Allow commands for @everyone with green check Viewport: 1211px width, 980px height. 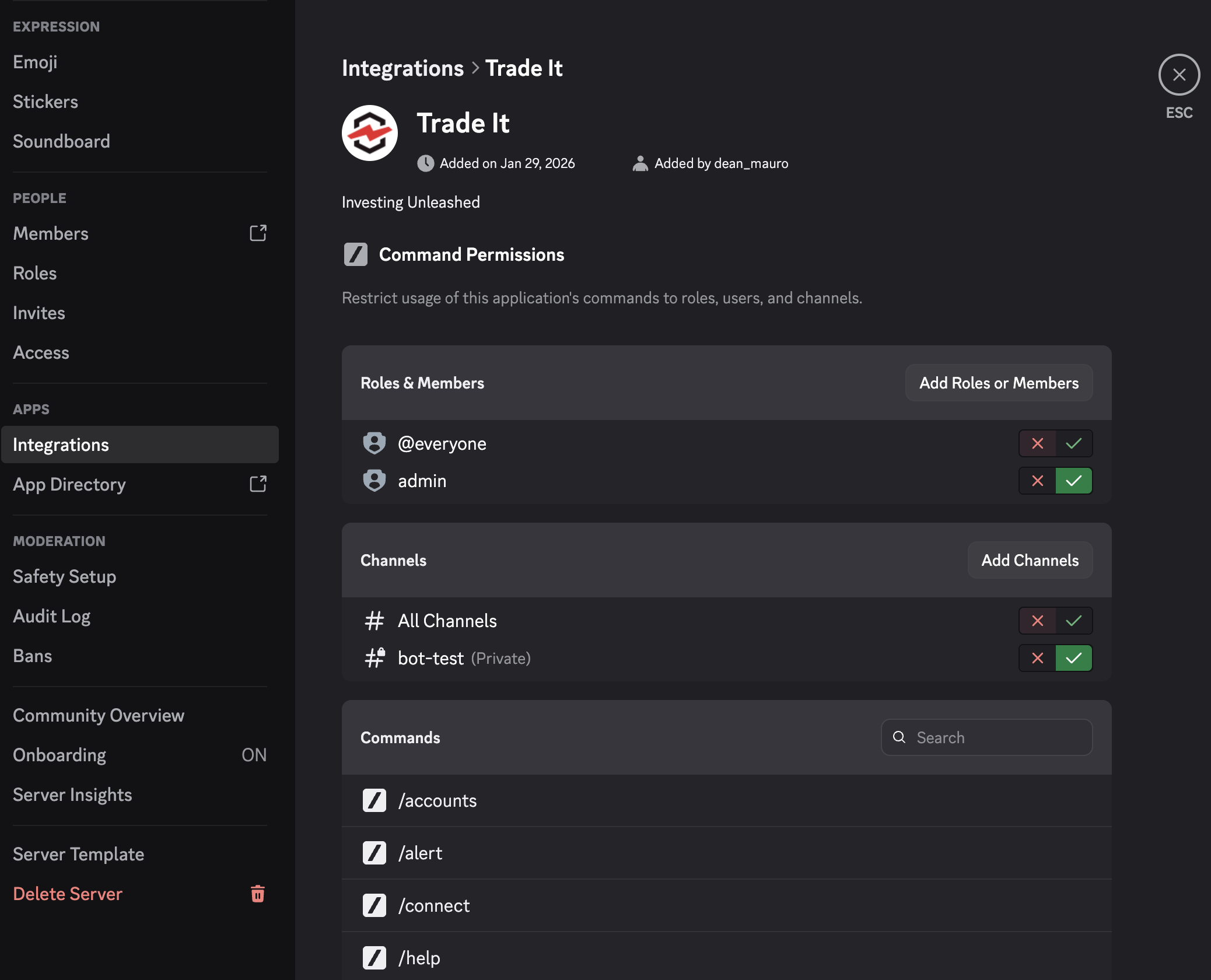[x=1074, y=443]
